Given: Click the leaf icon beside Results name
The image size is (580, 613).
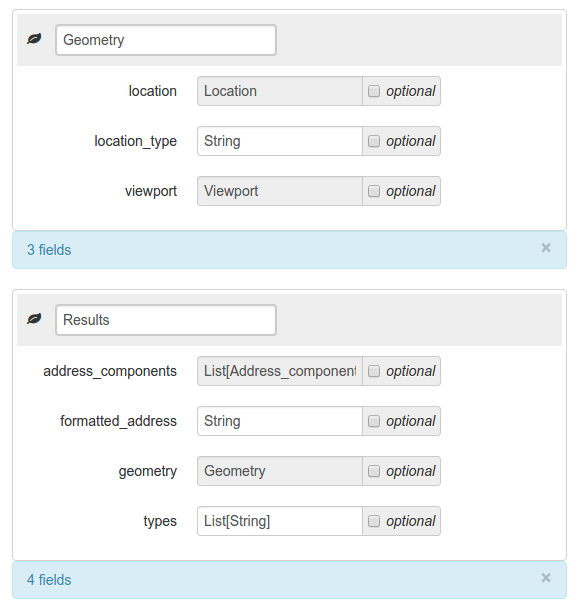Looking at the screenshot, I should (34, 319).
